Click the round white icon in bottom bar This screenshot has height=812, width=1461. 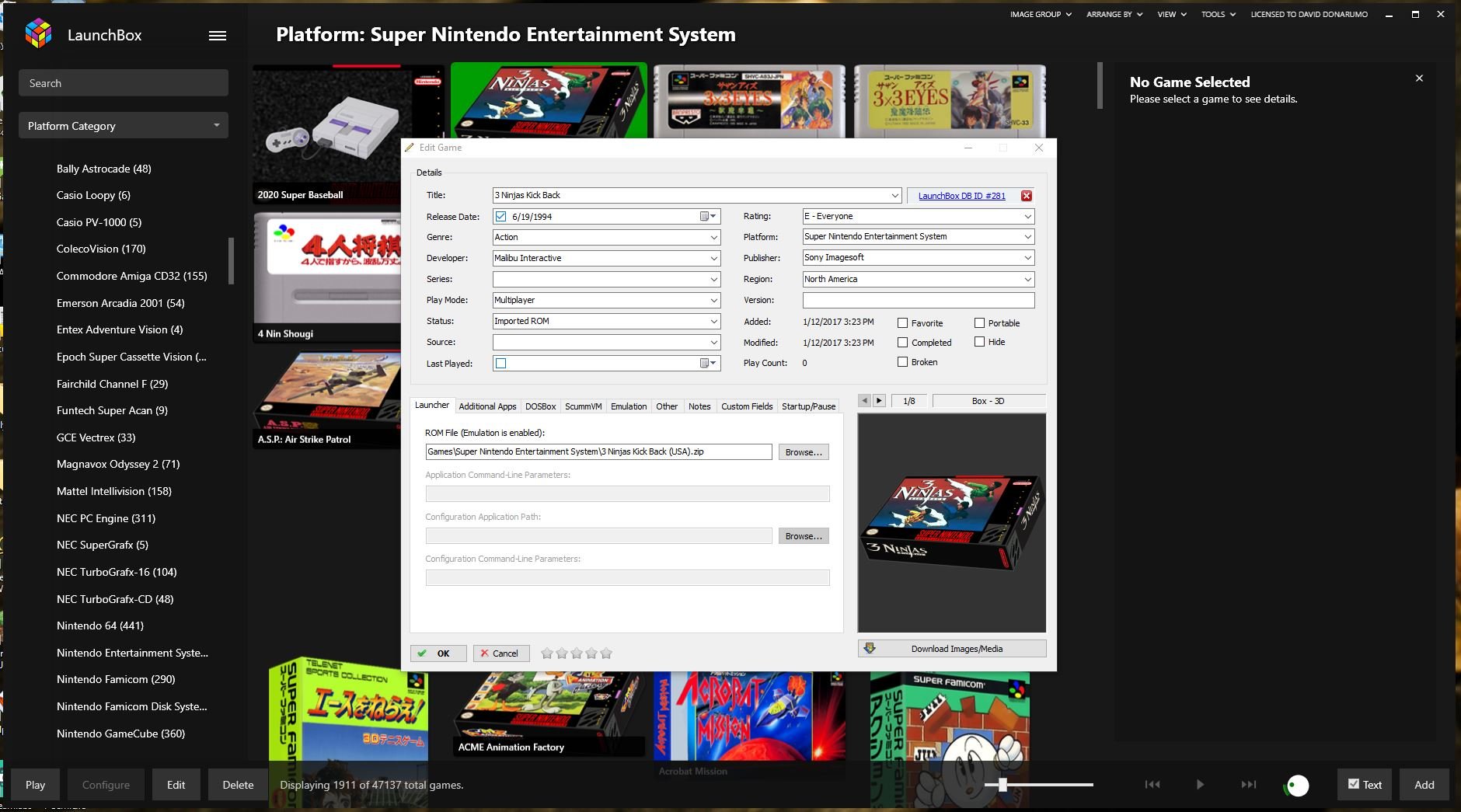click(x=1298, y=786)
